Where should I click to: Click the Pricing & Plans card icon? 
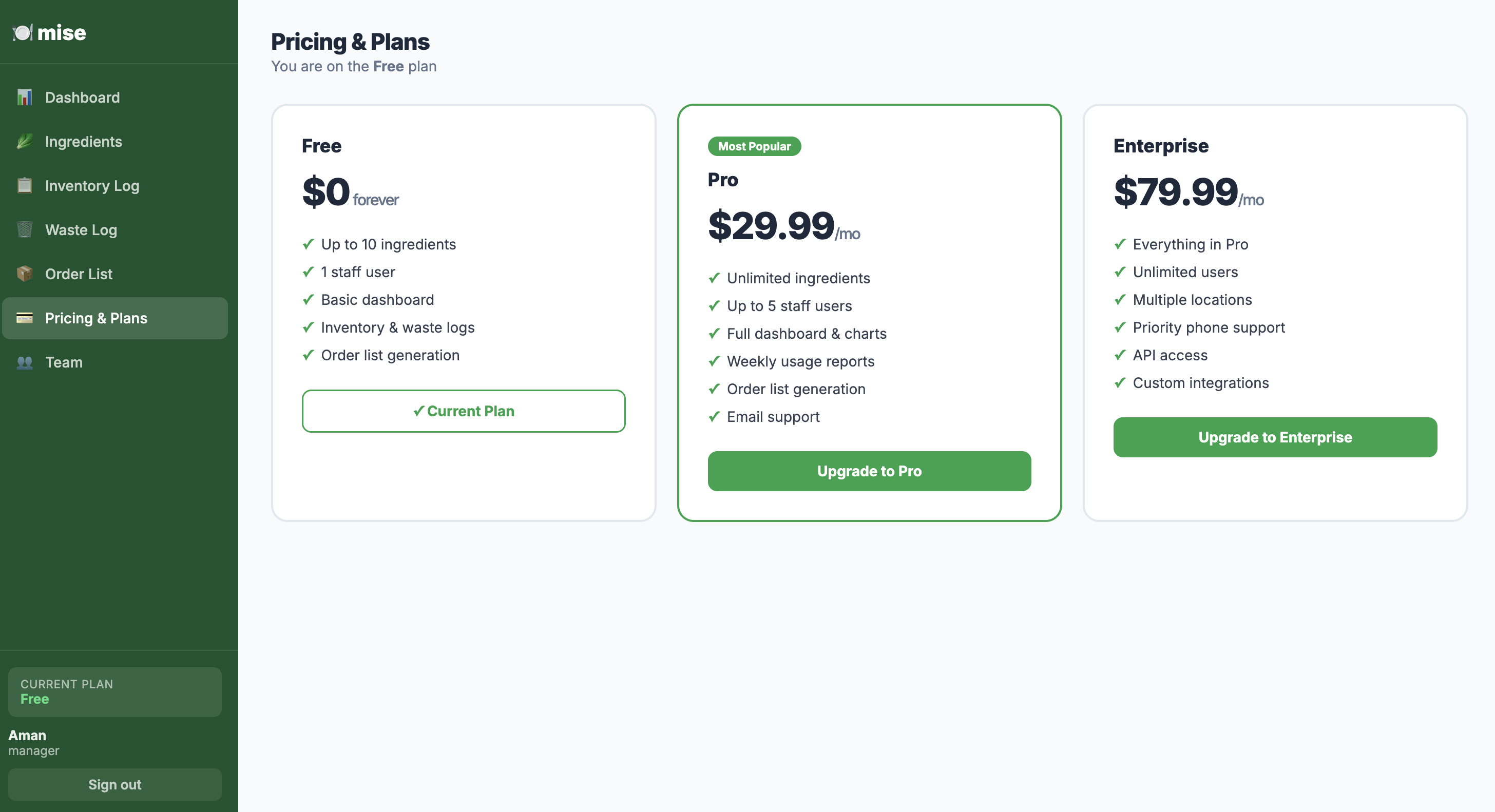[x=24, y=318]
